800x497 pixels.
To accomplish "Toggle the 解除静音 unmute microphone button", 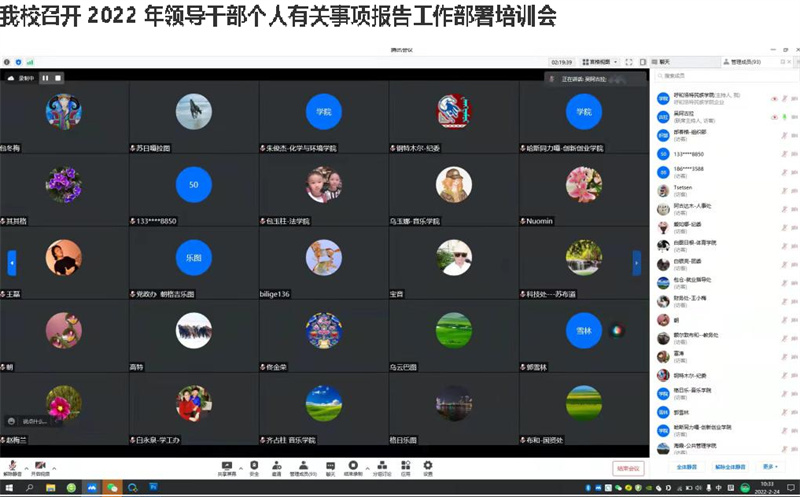I will click(x=11, y=467).
